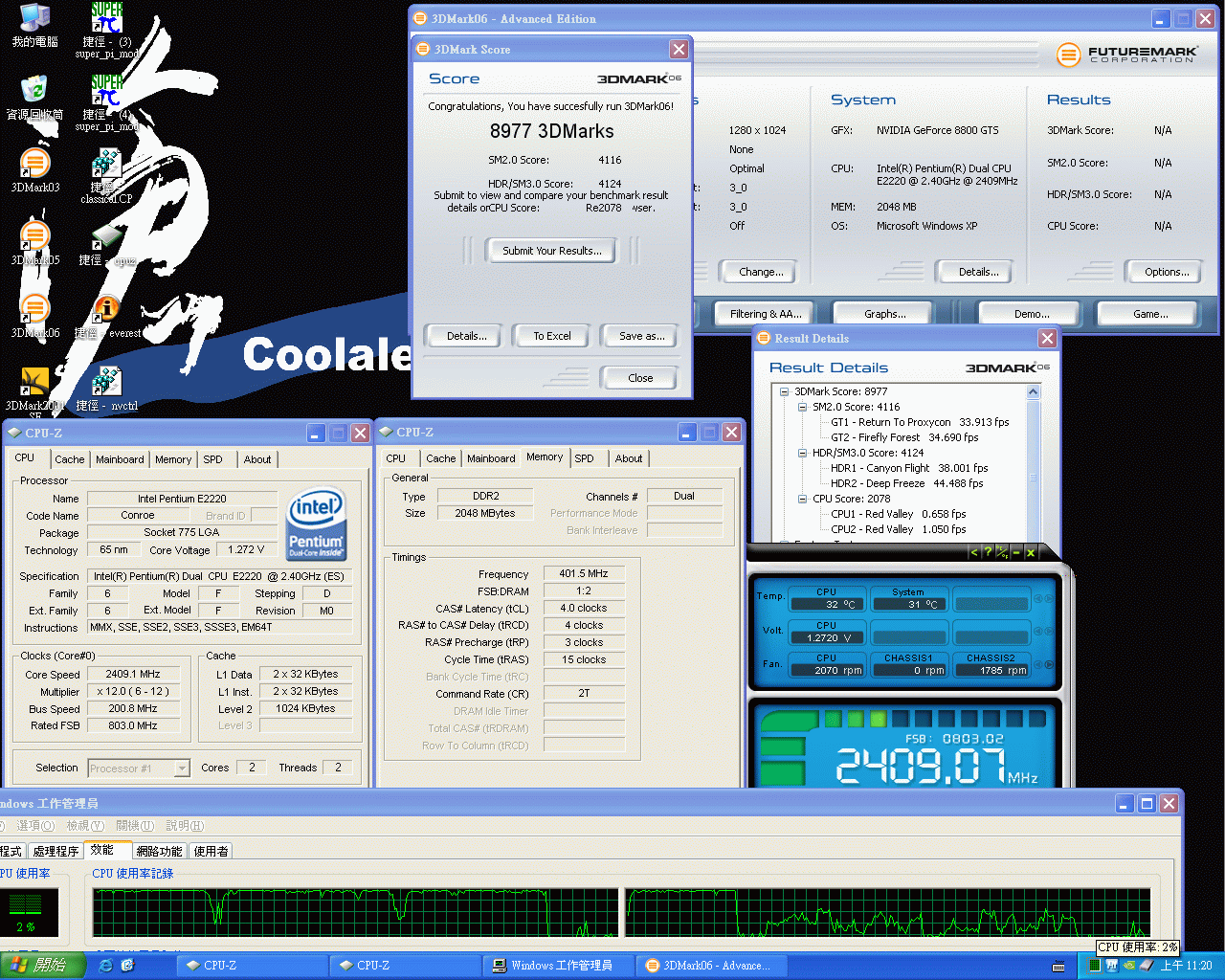Toggle Celsius/Fahrenheit on monitoring widget
Screen dimensions: 1225x980
1001,552
